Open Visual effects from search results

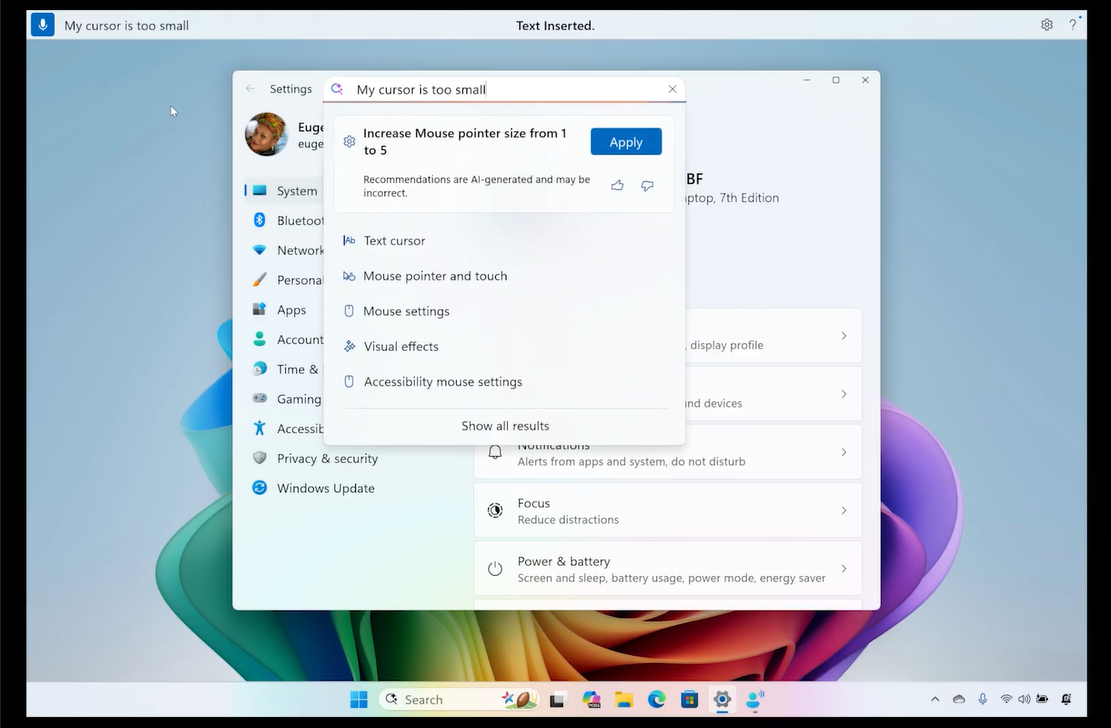pos(399,346)
